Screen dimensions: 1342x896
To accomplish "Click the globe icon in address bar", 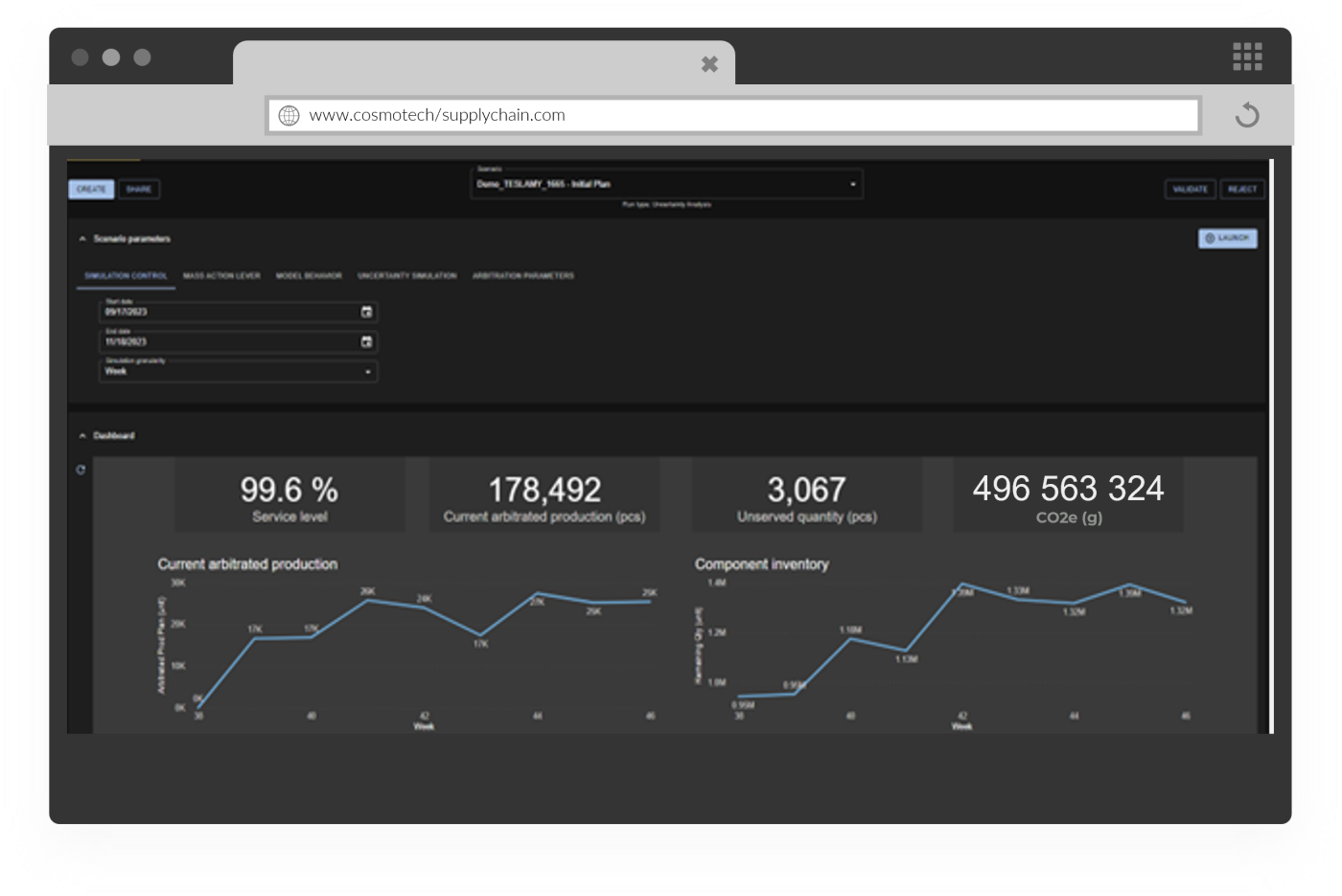I will 289,116.
